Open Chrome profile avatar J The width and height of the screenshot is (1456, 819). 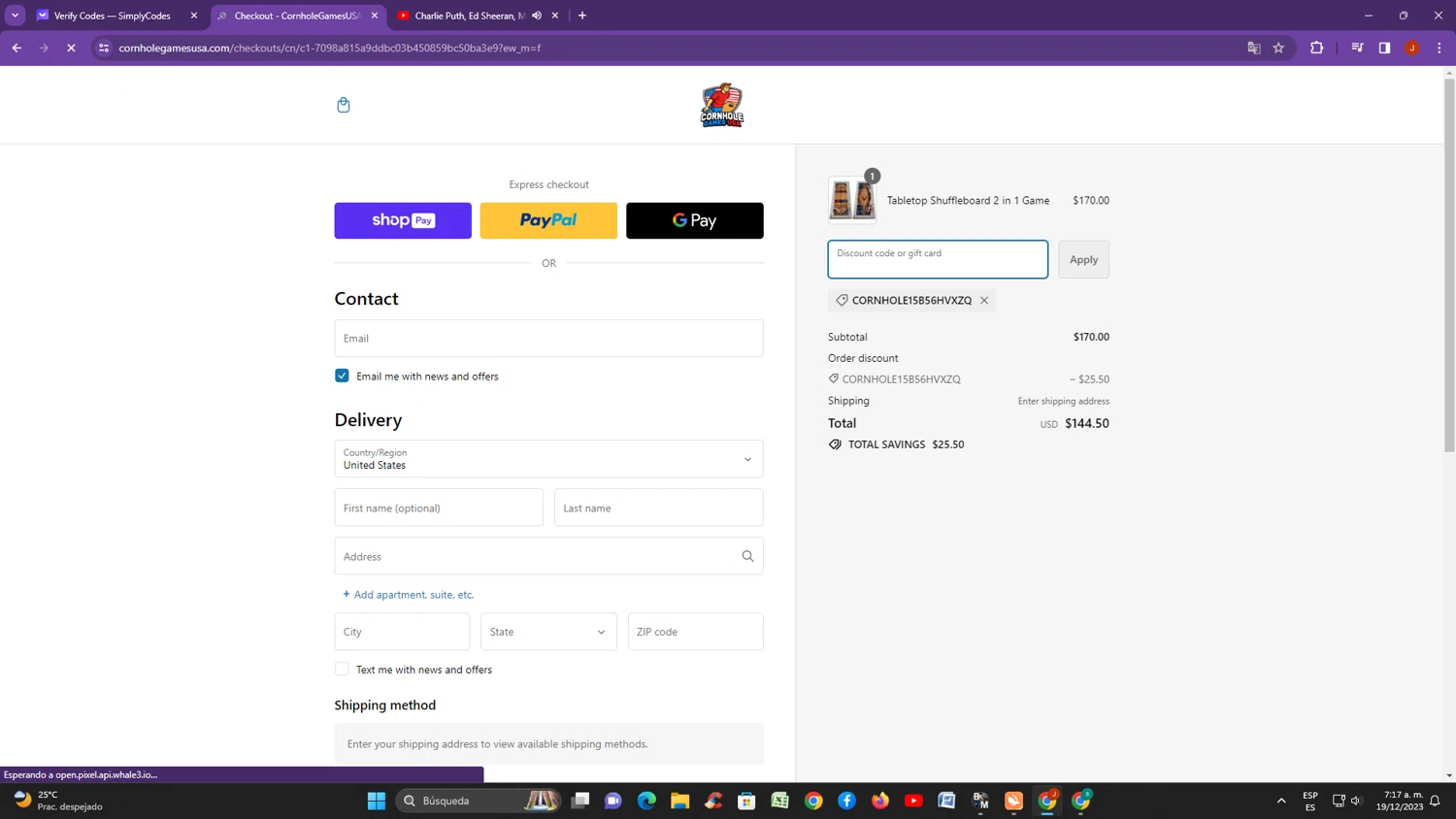[x=1412, y=48]
